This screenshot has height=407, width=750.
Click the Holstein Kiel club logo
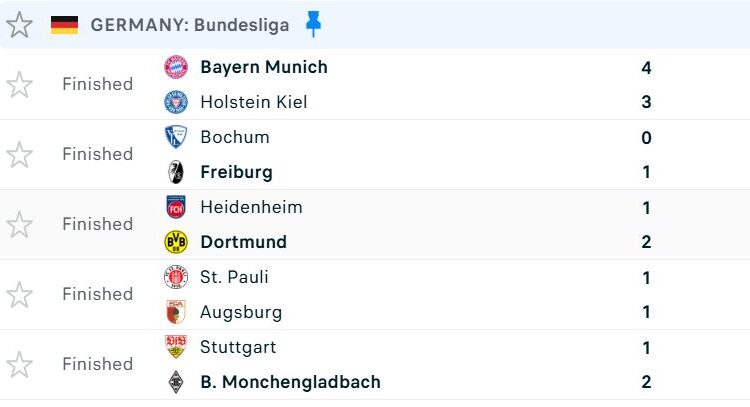pyautogui.click(x=176, y=102)
